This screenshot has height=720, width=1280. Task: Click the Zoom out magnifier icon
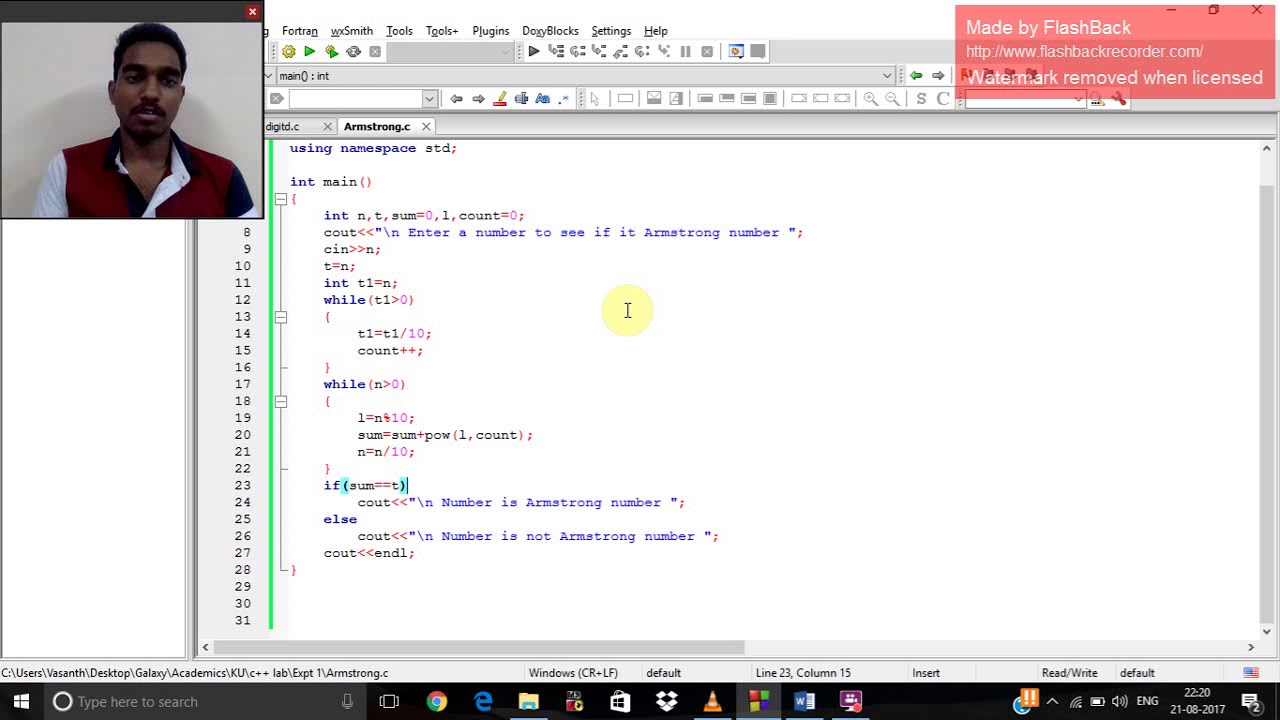tap(892, 98)
